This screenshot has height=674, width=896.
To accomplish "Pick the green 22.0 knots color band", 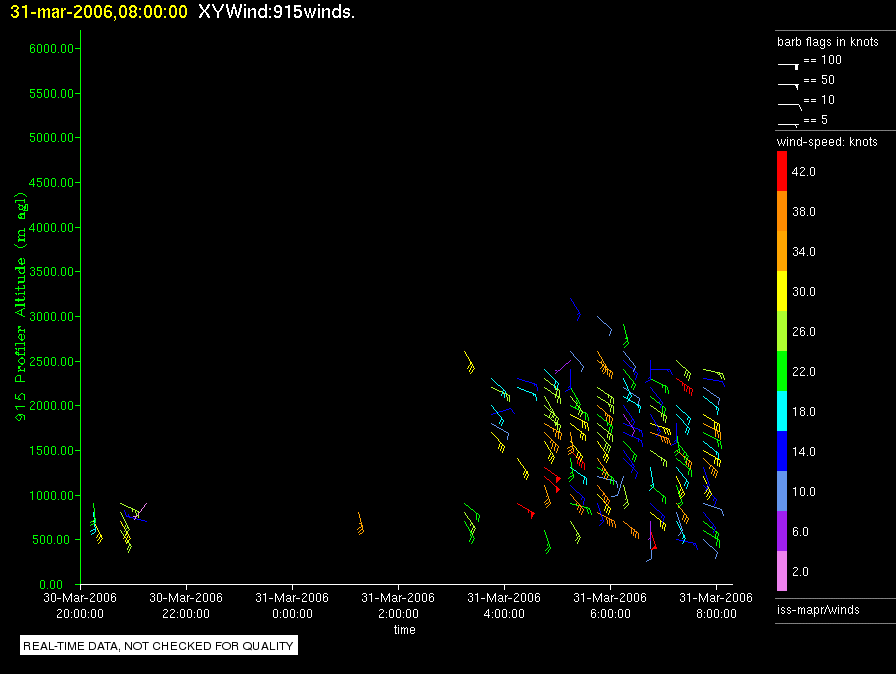I will coord(783,371).
